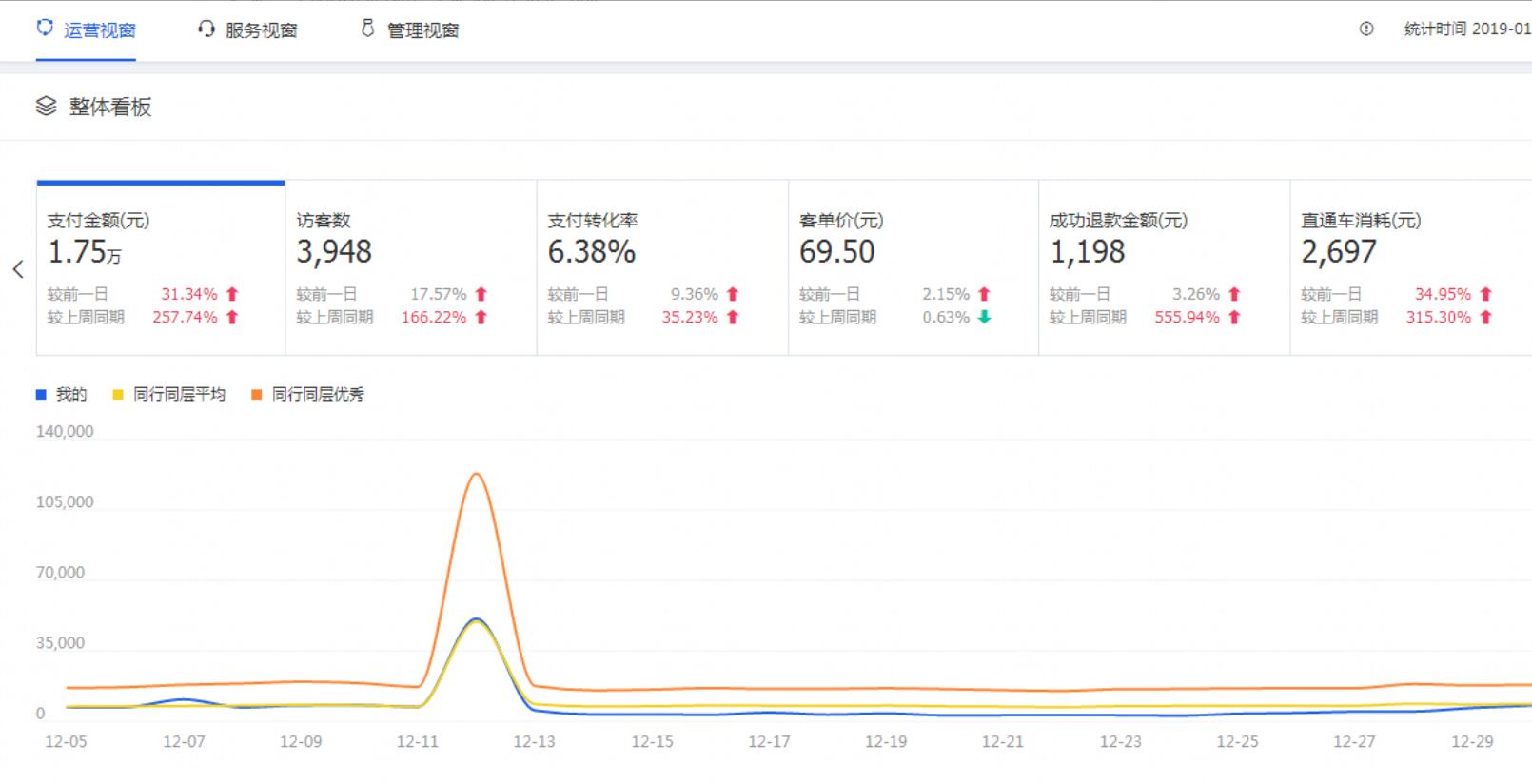1532x784 pixels.
Task: Click the 34.95% 直通车 daily change
Action: pos(1443,294)
